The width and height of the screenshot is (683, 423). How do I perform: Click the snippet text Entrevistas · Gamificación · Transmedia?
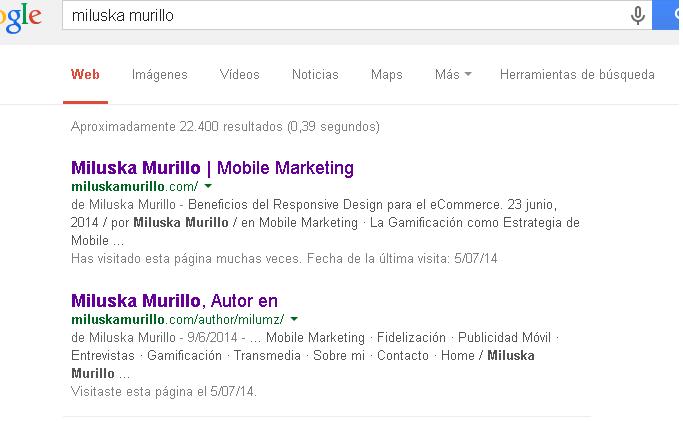coord(186,355)
